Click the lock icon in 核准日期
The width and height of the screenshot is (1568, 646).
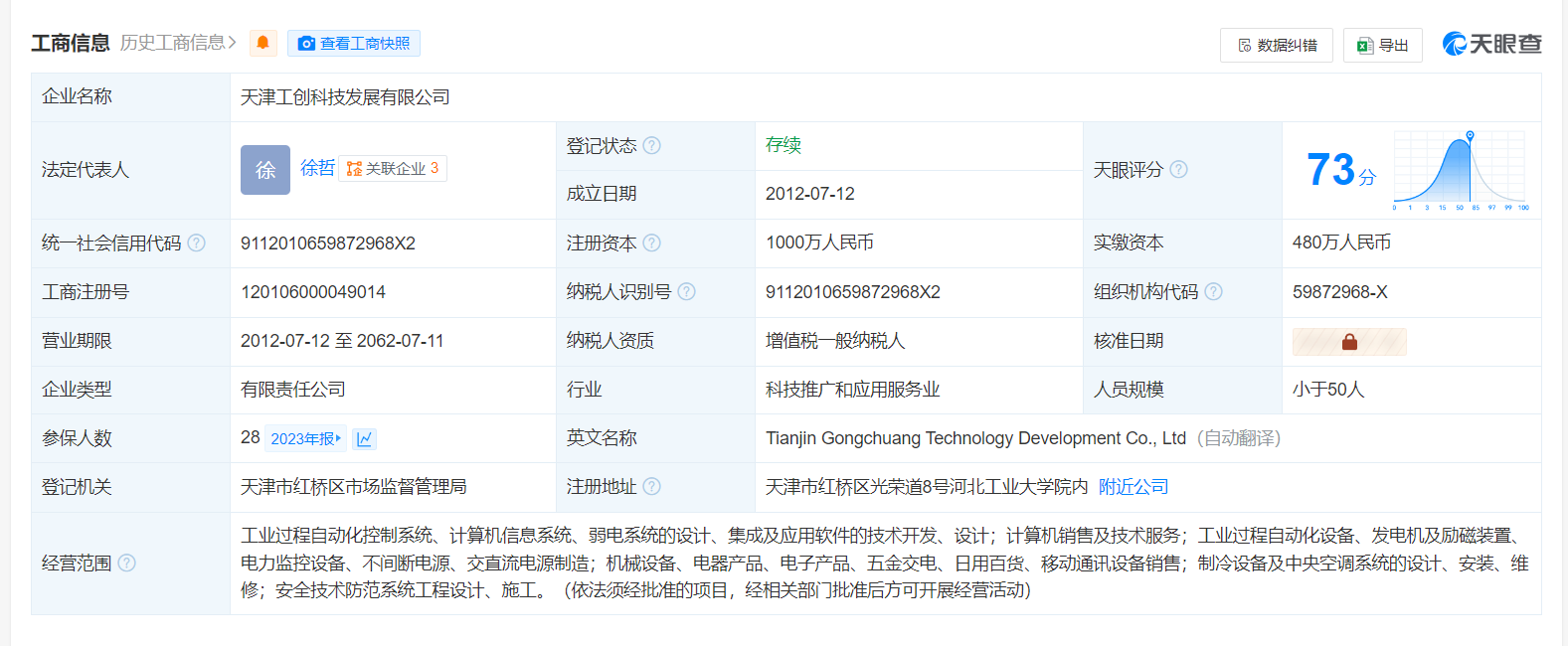pos(1349,342)
